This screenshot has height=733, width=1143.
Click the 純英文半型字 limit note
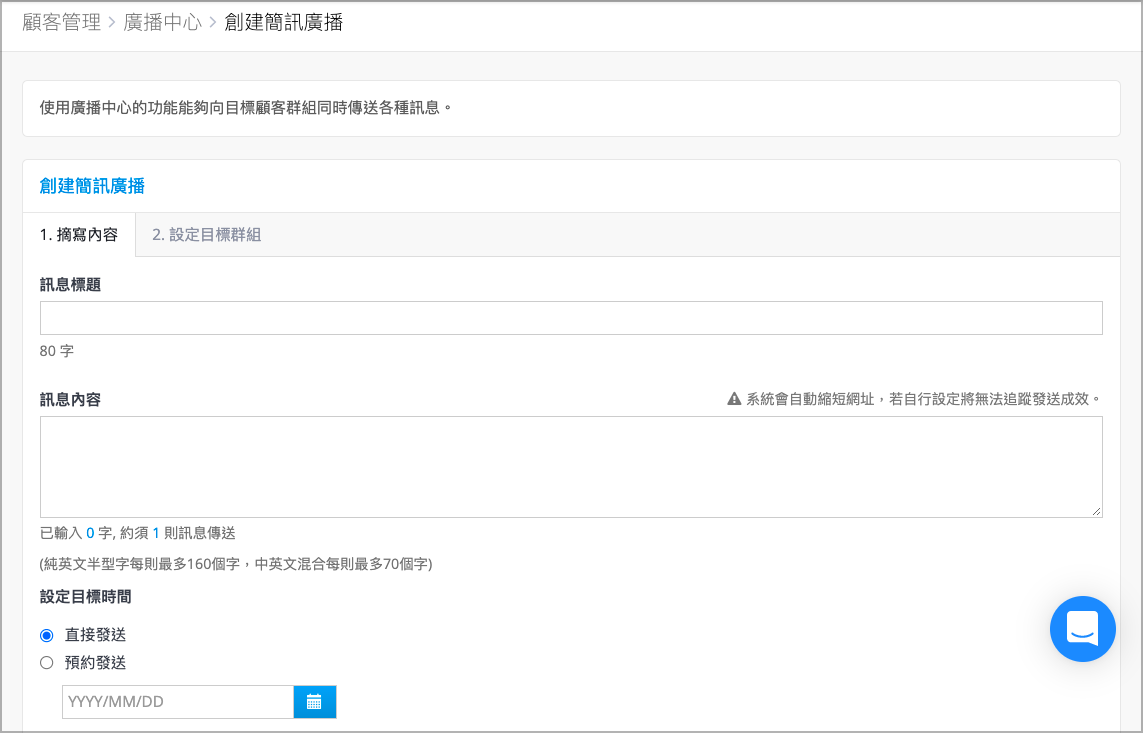click(x=236, y=564)
